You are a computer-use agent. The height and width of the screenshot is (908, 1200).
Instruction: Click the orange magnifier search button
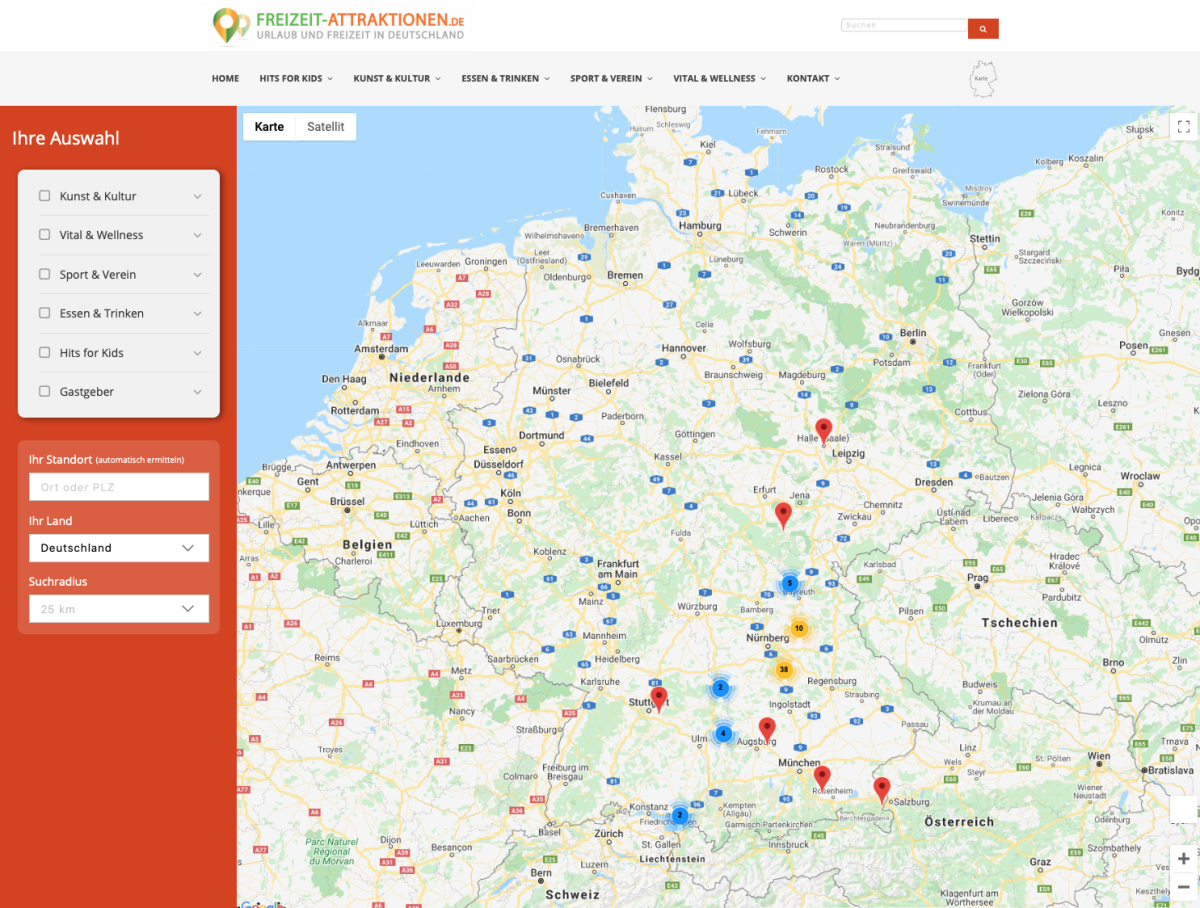[x=983, y=29]
